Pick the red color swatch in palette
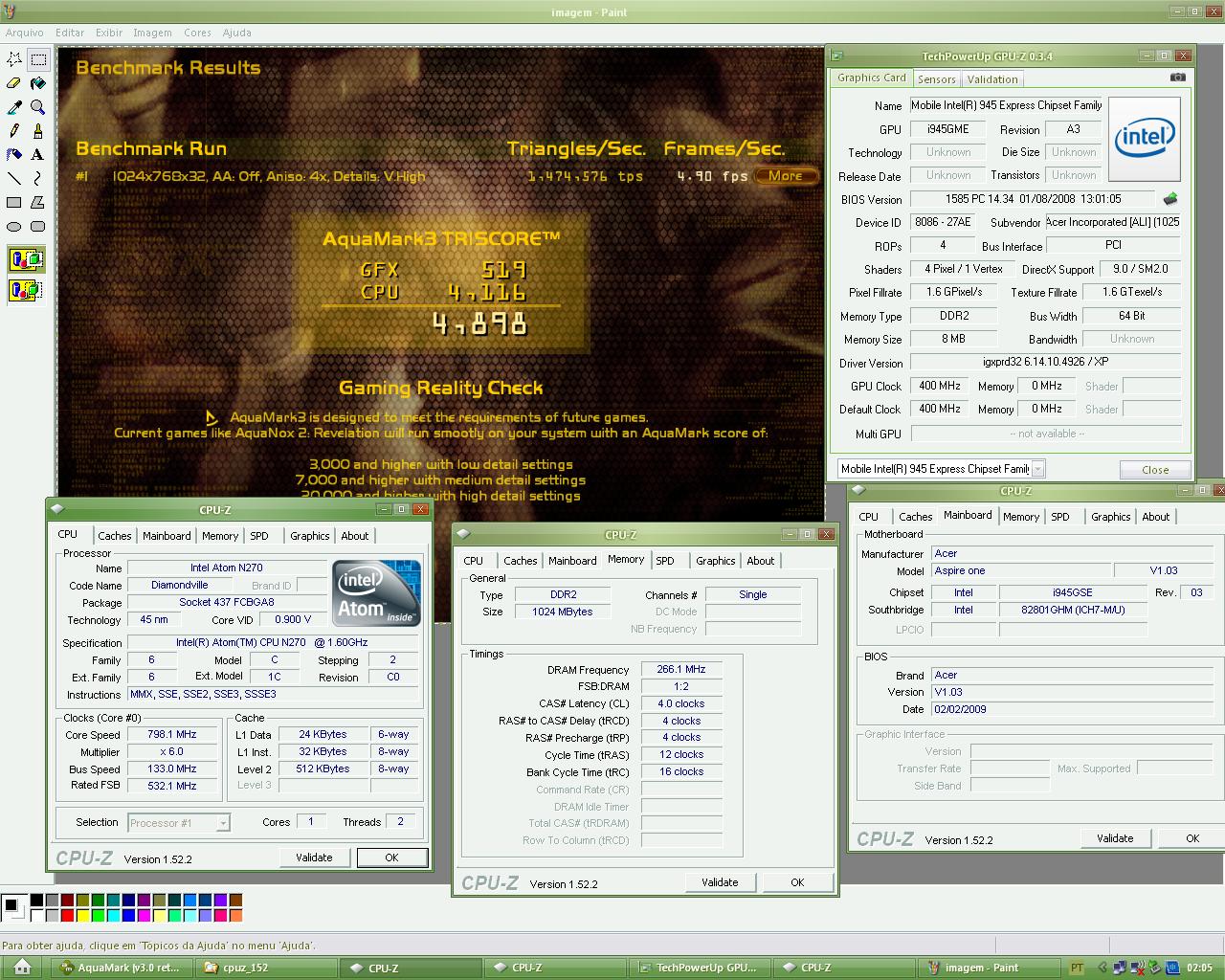 point(67,916)
